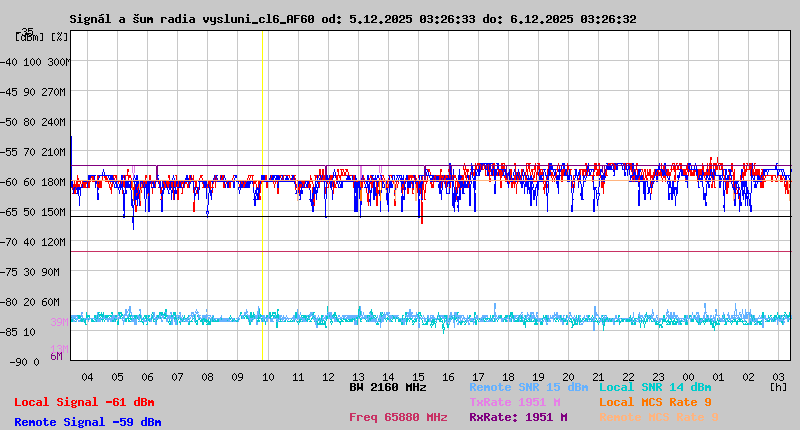
Task: Select the Local SNR 14 dBm legend entry
Action: [x=655, y=387]
